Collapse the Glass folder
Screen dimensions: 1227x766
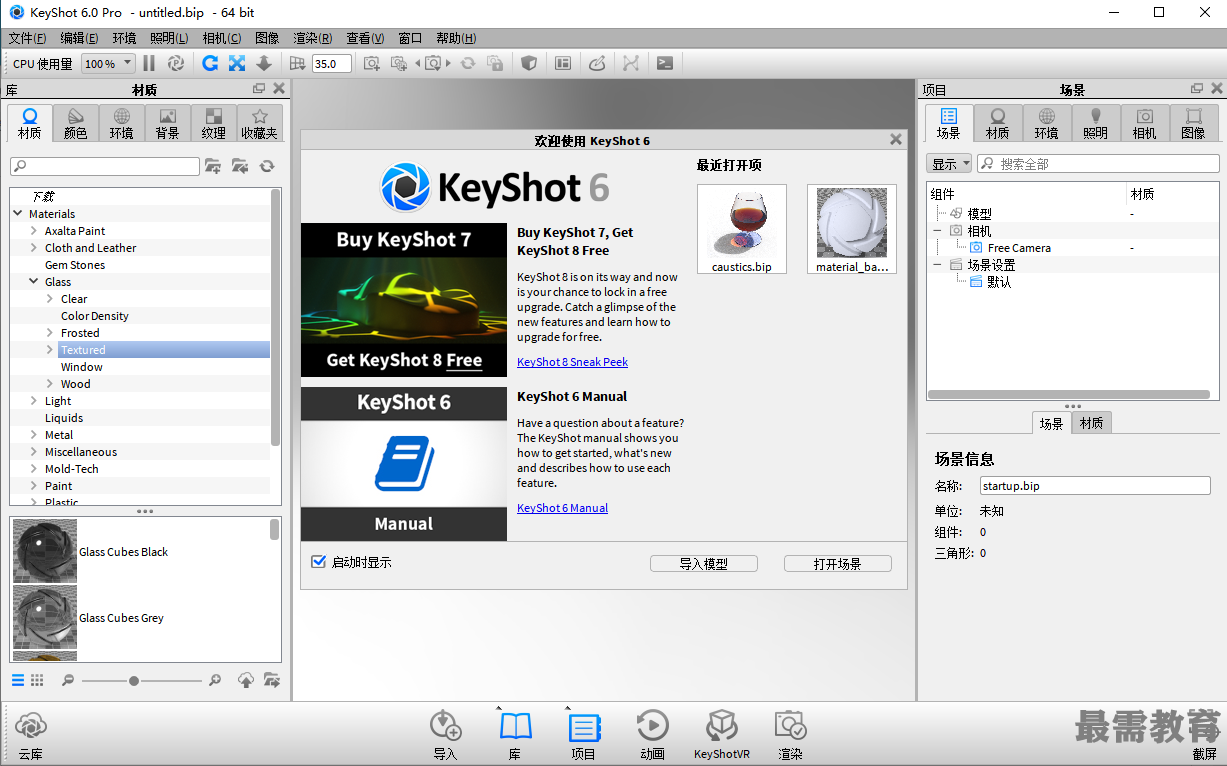click(x=34, y=281)
